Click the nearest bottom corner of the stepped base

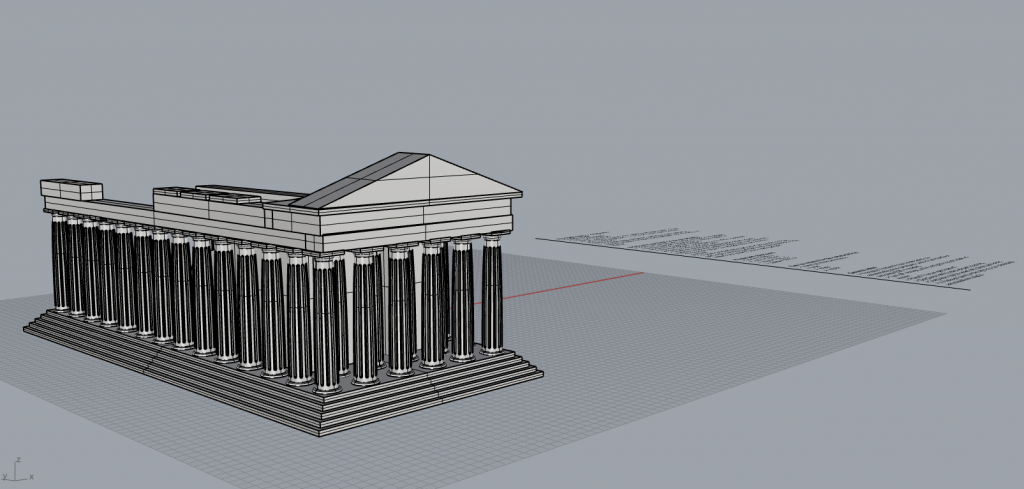tap(318, 432)
